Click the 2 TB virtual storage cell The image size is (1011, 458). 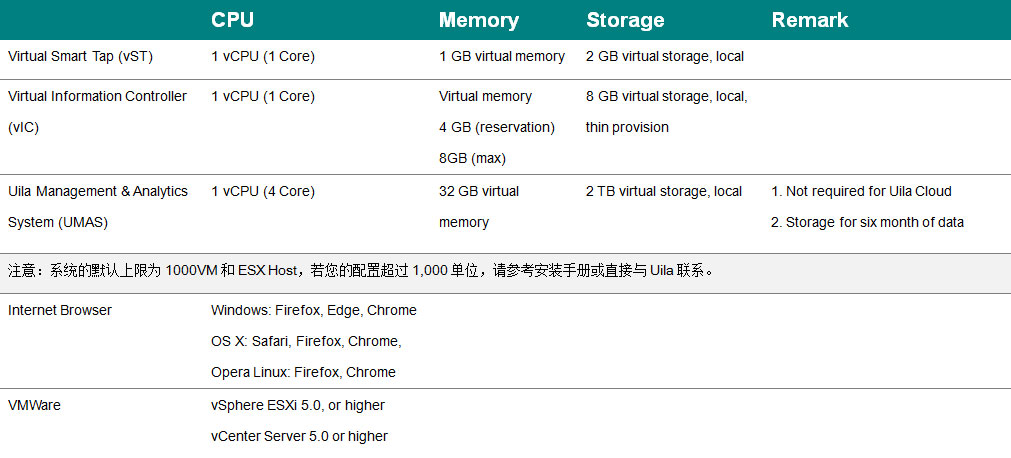tap(664, 192)
